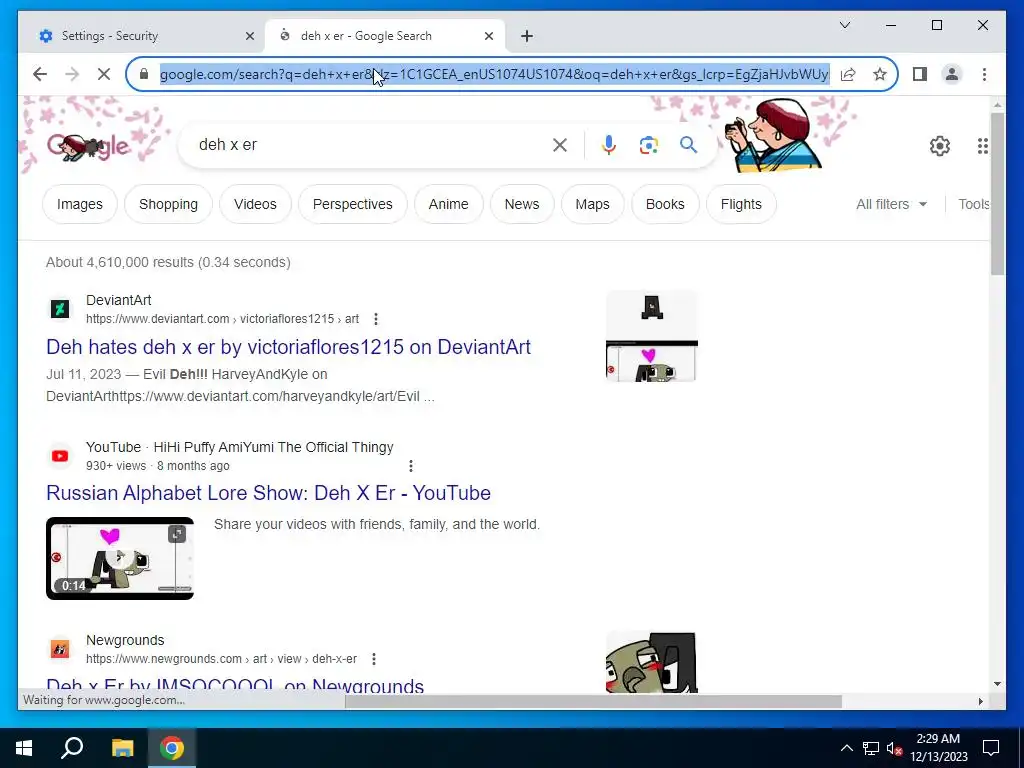Filter results by Maps
Image resolution: width=1024 pixels, height=768 pixels.
(x=592, y=204)
